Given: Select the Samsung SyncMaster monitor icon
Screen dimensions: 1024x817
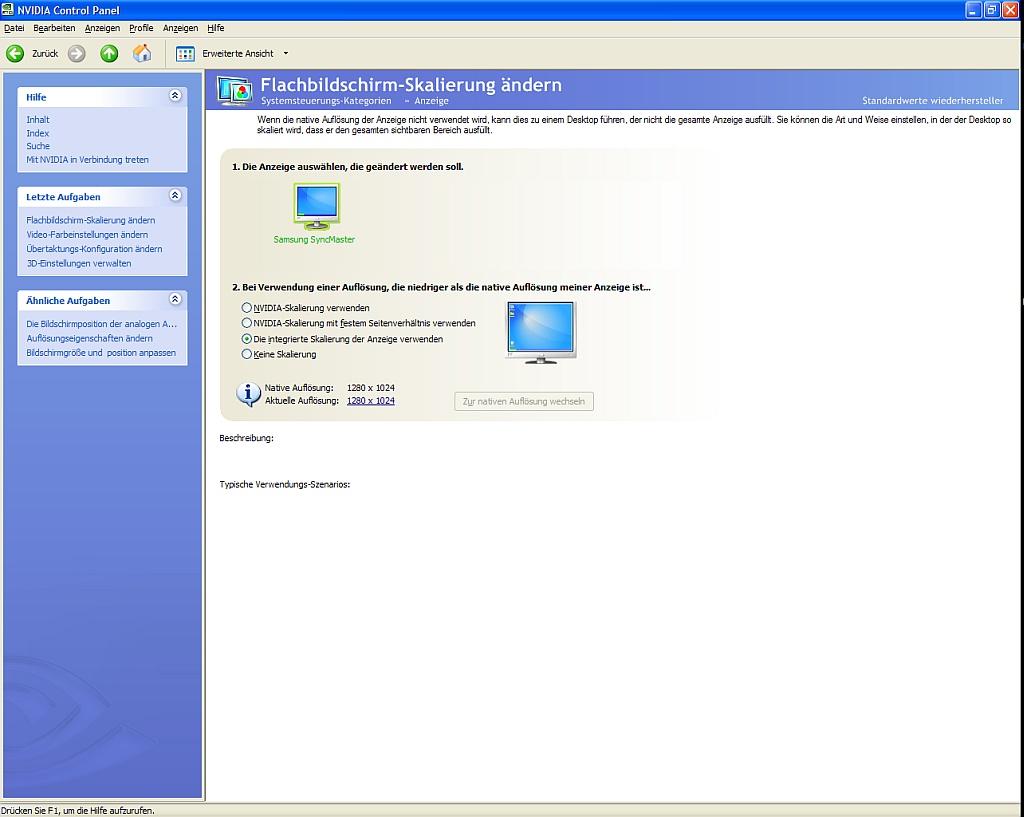Looking at the screenshot, I should pyautogui.click(x=316, y=206).
